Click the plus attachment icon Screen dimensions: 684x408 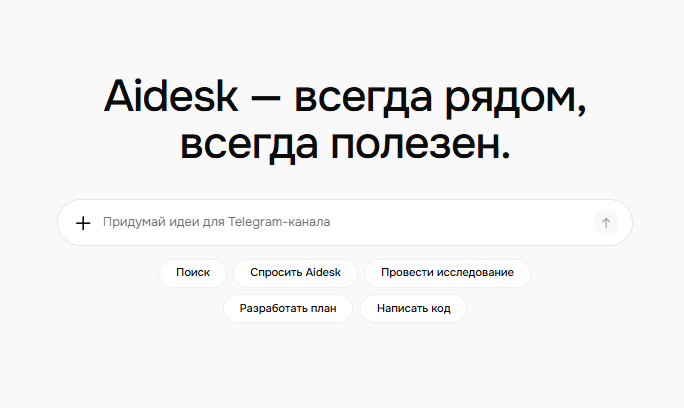pyautogui.click(x=83, y=223)
